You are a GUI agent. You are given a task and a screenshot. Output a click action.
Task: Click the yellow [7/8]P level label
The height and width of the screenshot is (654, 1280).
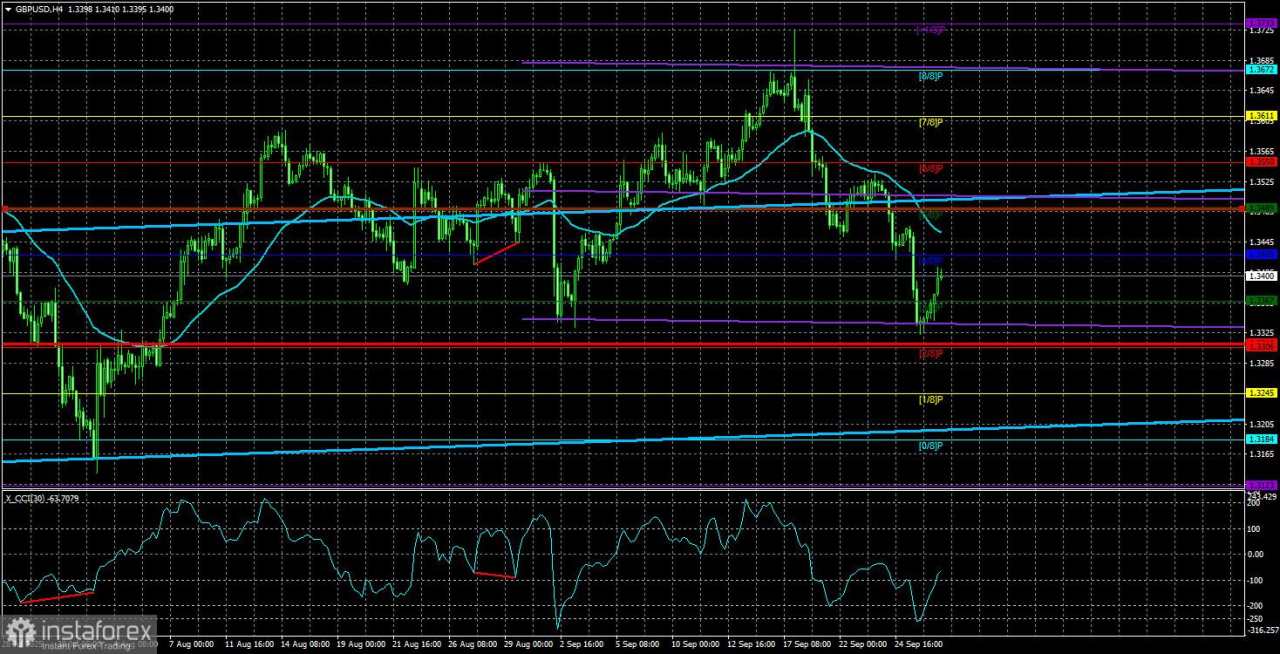[x=931, y=122]
